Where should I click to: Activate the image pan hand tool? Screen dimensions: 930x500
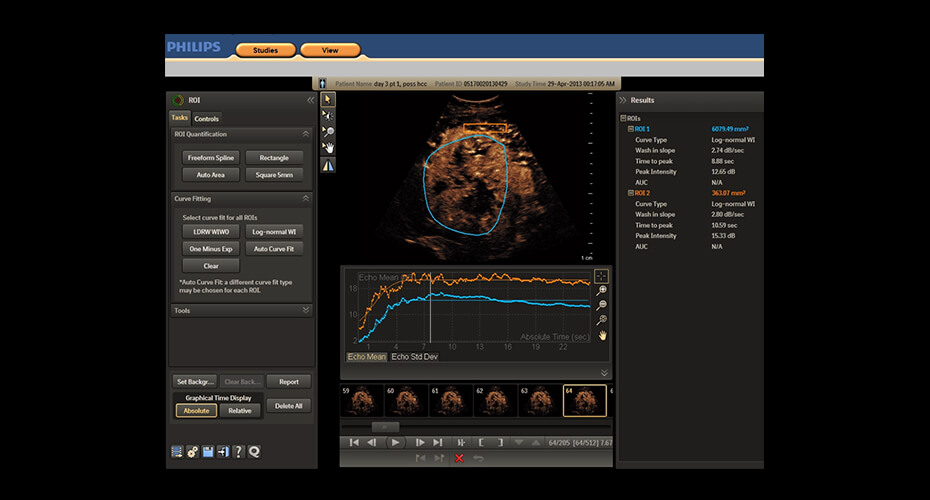click(328, 148)
